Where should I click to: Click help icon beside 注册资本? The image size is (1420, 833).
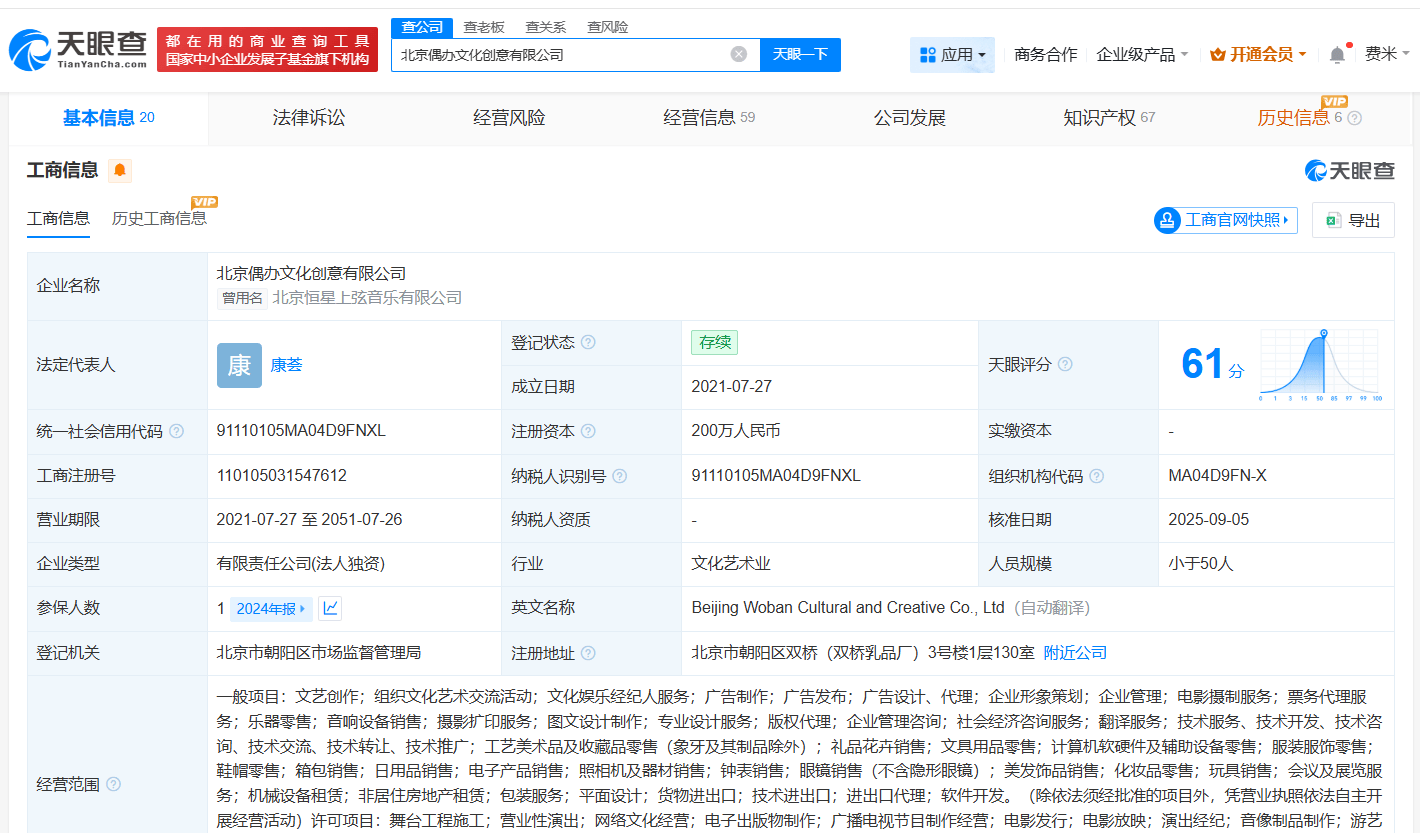coord(588,431)
